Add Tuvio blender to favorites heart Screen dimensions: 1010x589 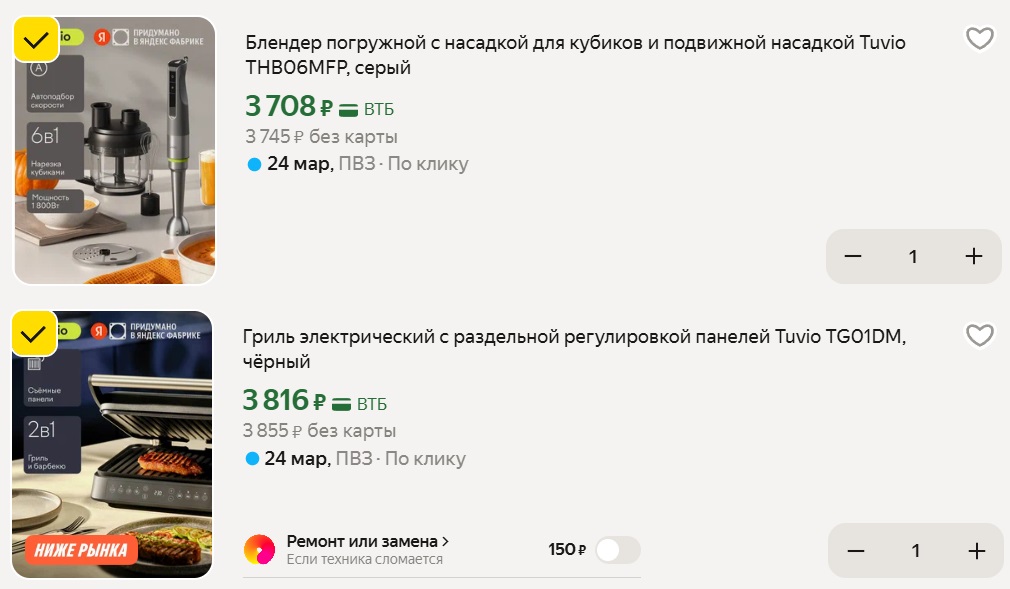coord(979,39)
